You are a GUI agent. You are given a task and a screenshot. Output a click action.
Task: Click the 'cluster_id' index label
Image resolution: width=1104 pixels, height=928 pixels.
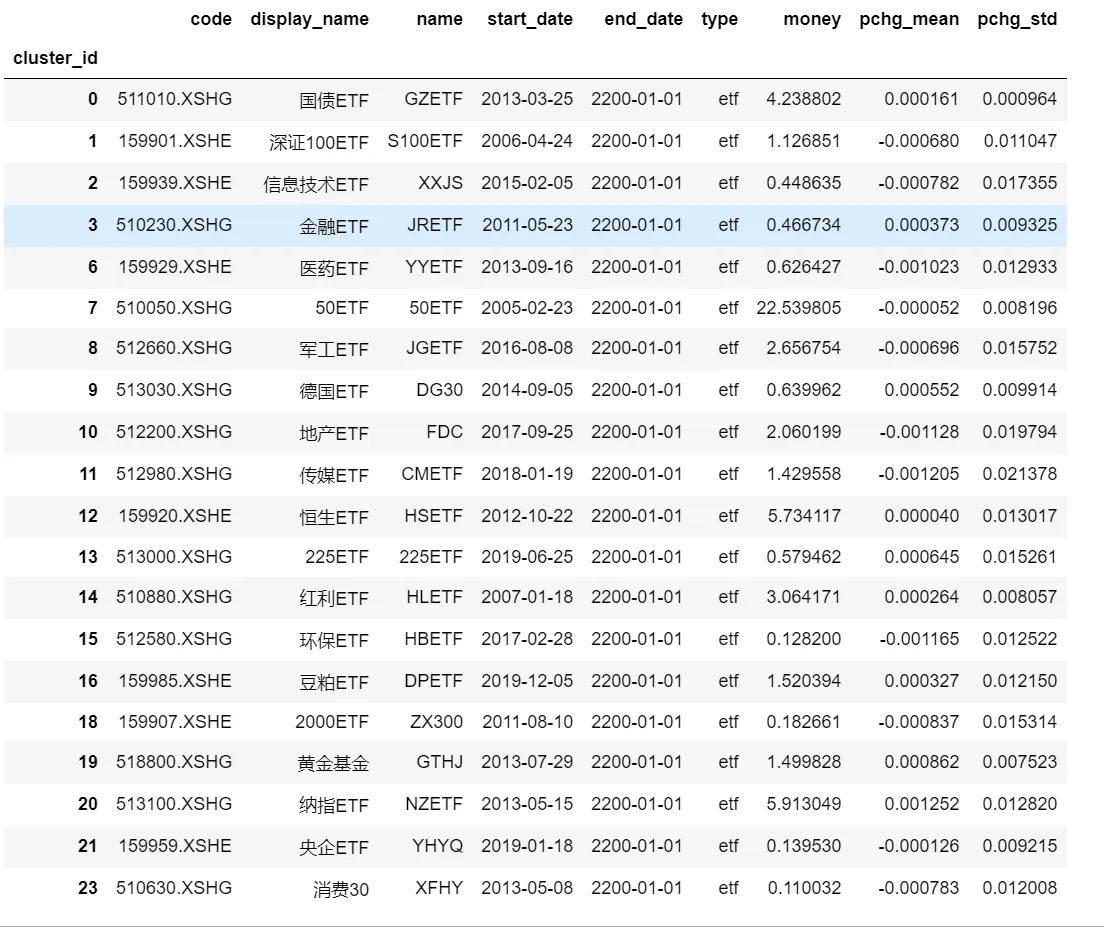(x=55, y=58)
